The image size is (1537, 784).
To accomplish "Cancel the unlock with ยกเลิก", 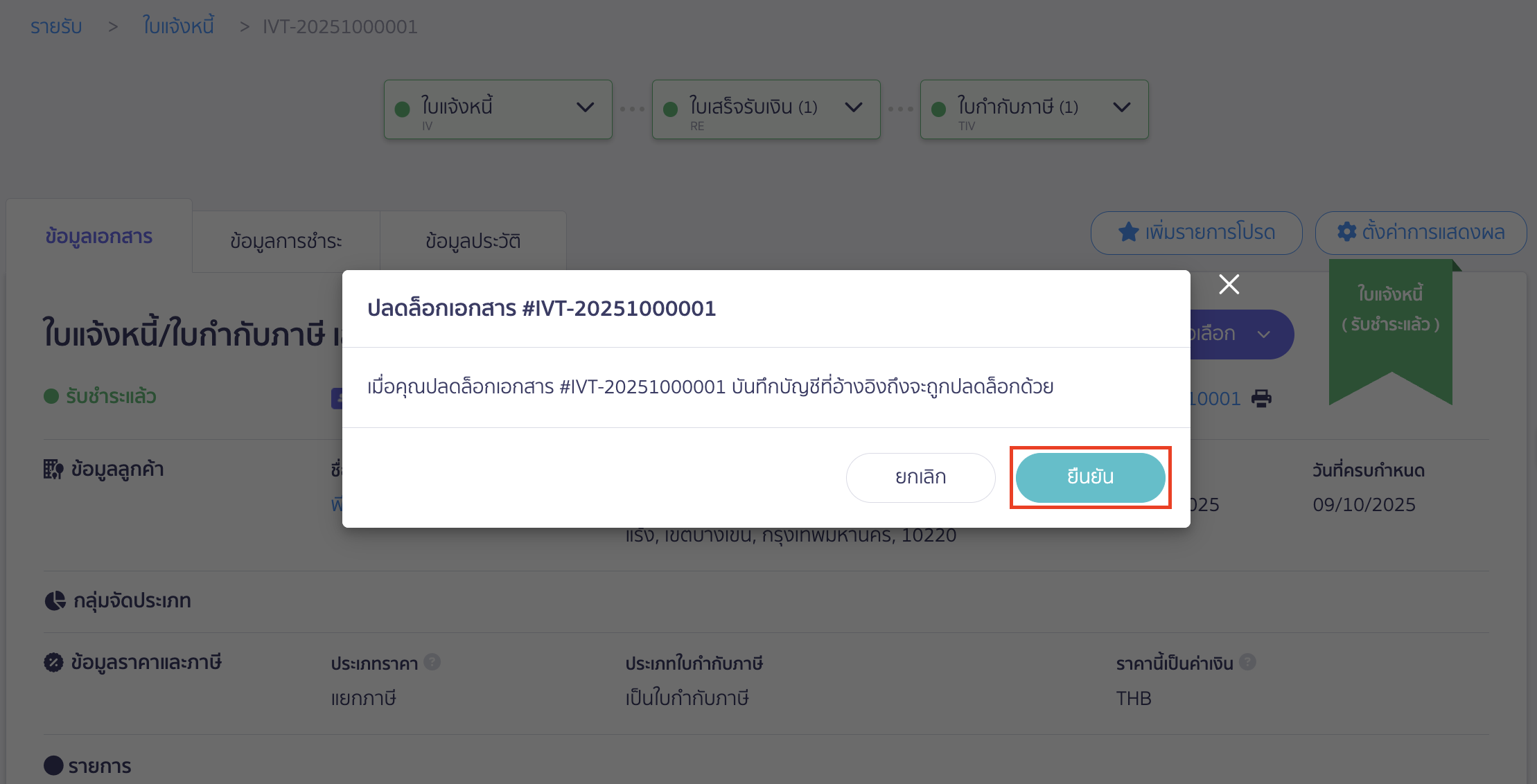I will (x=920, y=477).
